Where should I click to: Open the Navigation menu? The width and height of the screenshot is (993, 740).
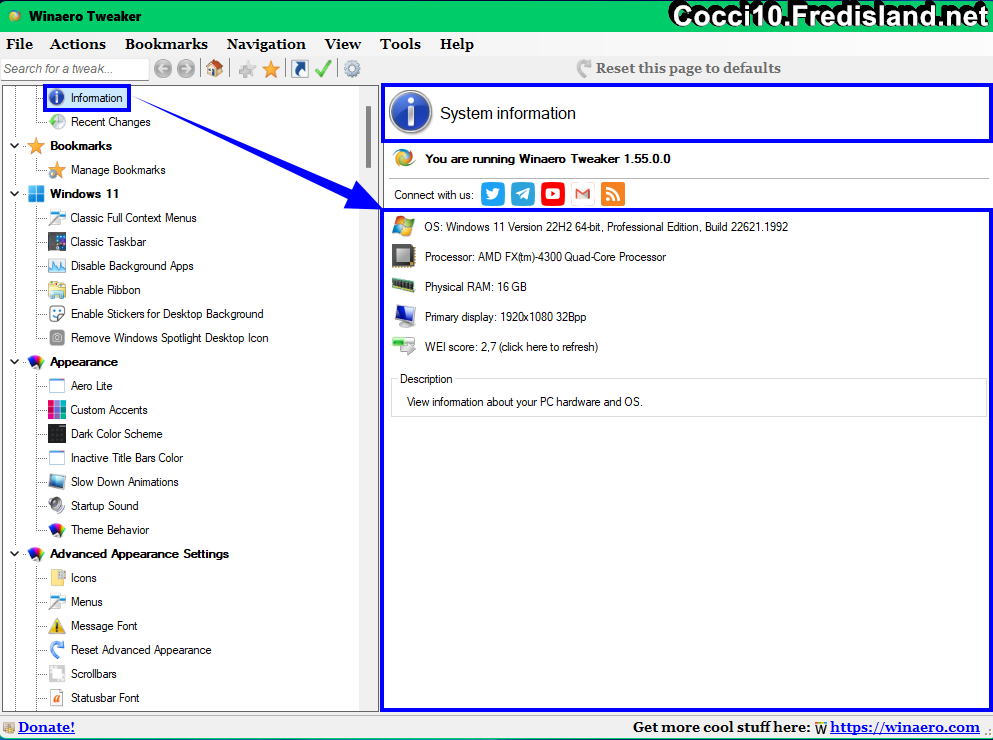[x=266, y=44]
